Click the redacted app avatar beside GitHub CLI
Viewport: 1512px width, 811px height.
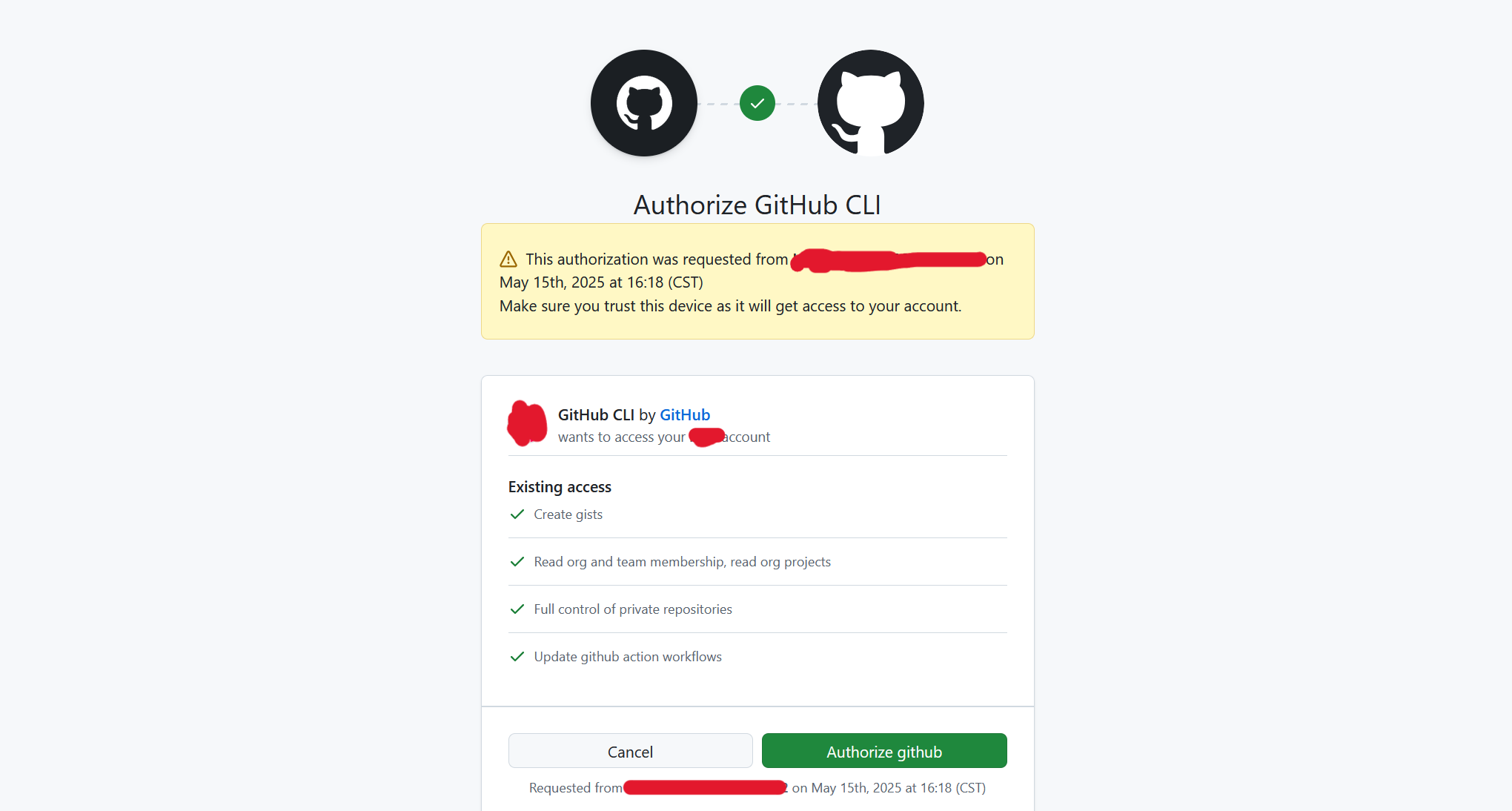pyautogui.click(x=527, y=423)
